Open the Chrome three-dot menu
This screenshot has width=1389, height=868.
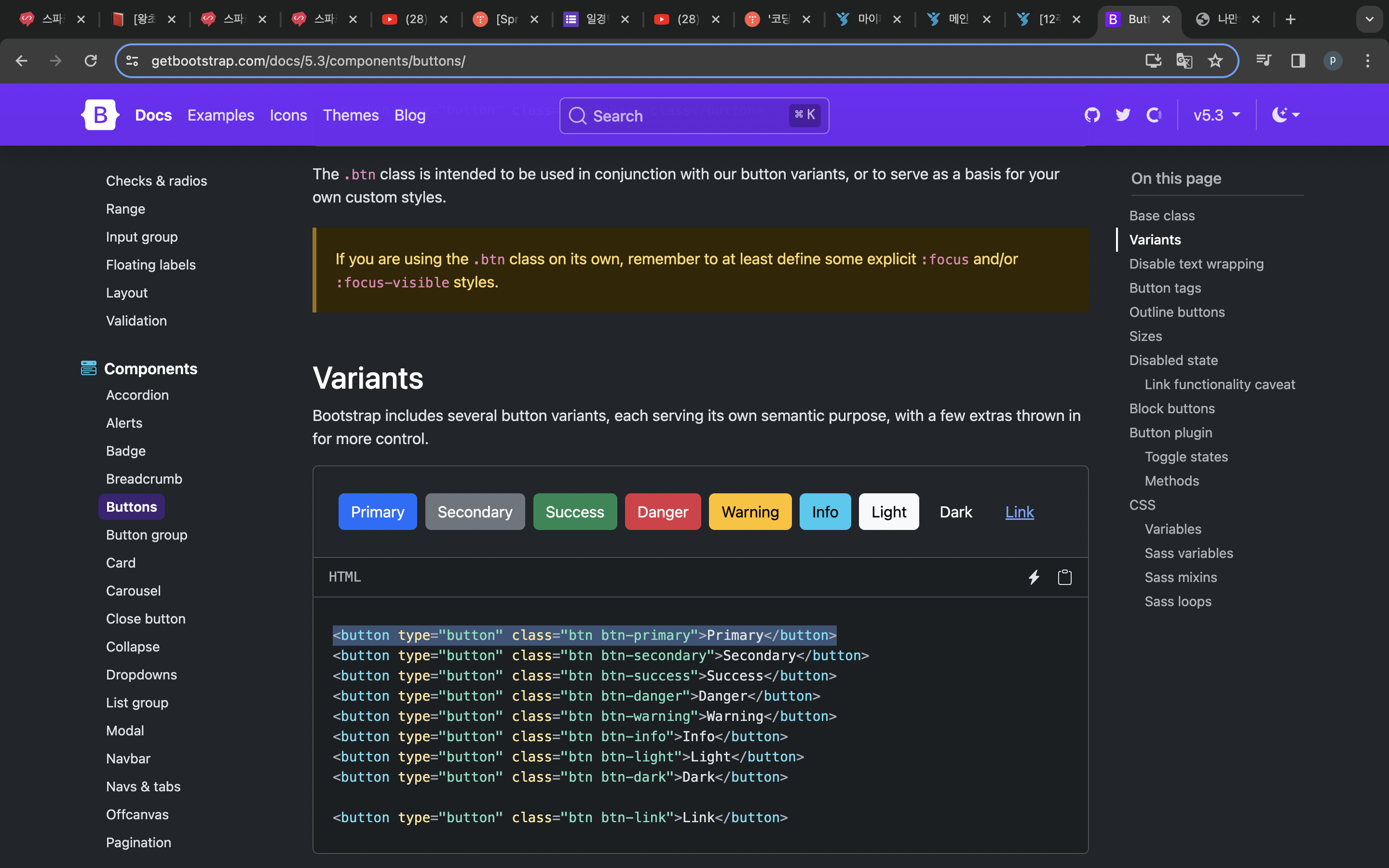pyautogui.click(x=1367, y=61)
